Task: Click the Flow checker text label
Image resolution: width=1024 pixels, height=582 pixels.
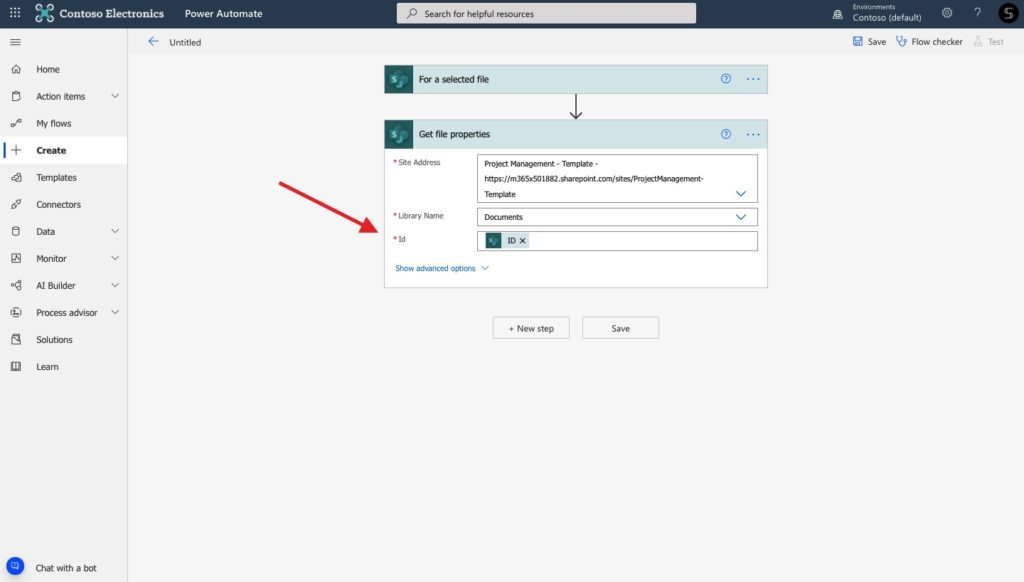Action: (936, 42)
